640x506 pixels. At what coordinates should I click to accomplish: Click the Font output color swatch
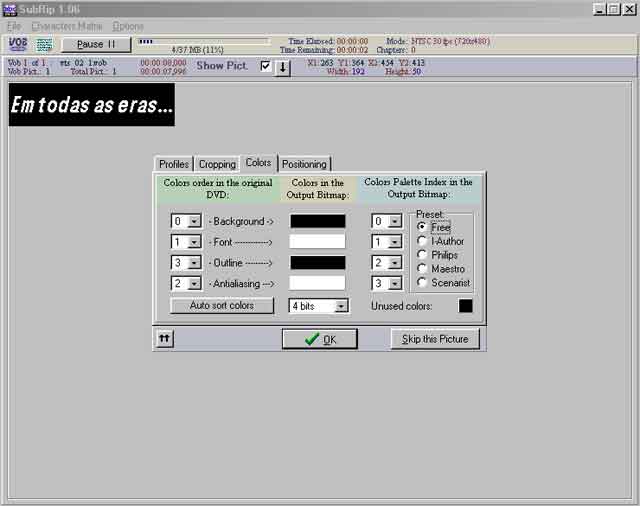click(x=318, y=242)
